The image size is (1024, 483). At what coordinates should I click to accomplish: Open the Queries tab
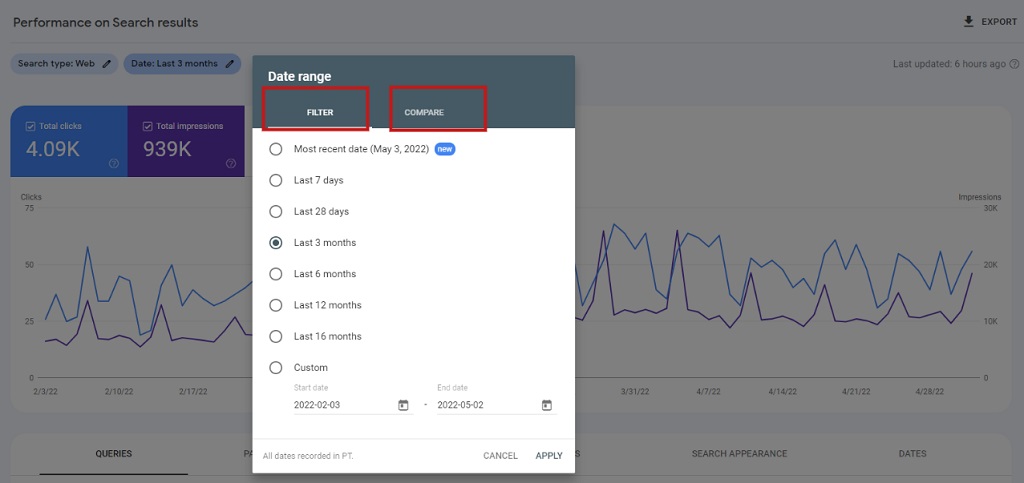pos(114,454)
